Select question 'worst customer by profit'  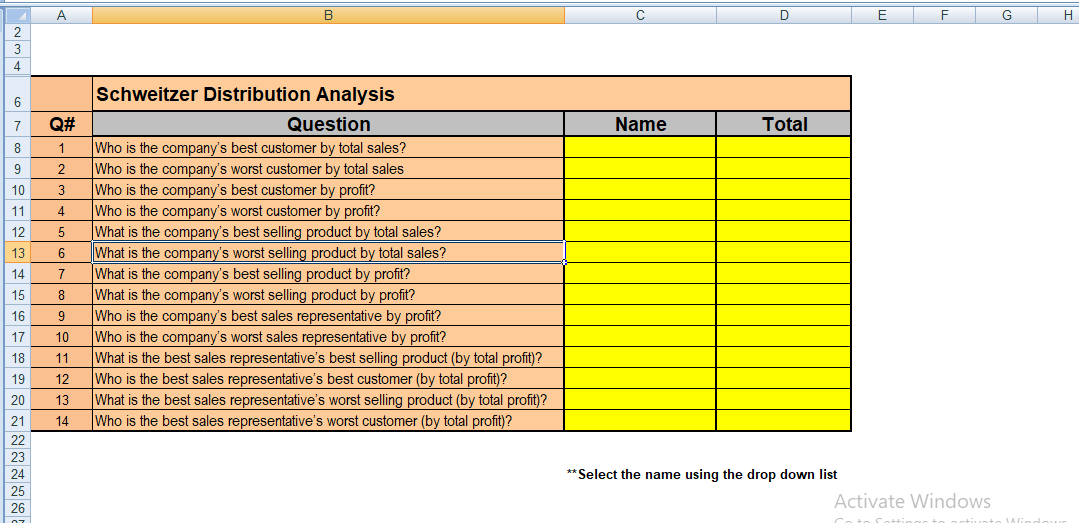point(328,211)
